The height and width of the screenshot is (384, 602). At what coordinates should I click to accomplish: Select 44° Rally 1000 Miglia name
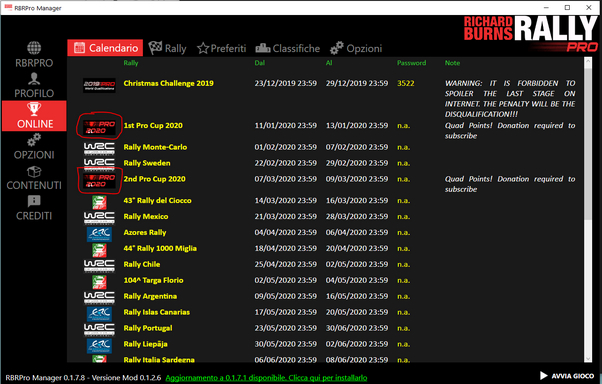pyautogui.click(x=160, y=248)
